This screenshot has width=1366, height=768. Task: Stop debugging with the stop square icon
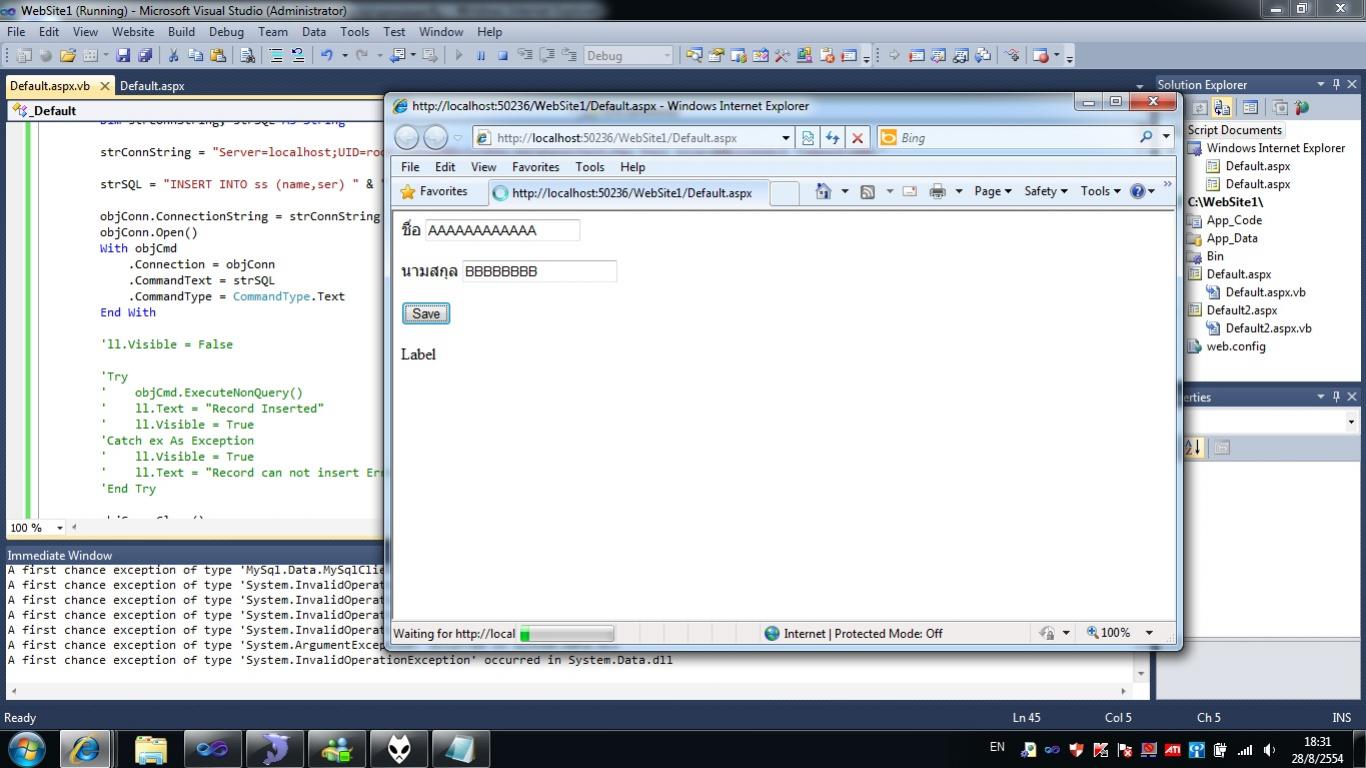click(503, 56)
